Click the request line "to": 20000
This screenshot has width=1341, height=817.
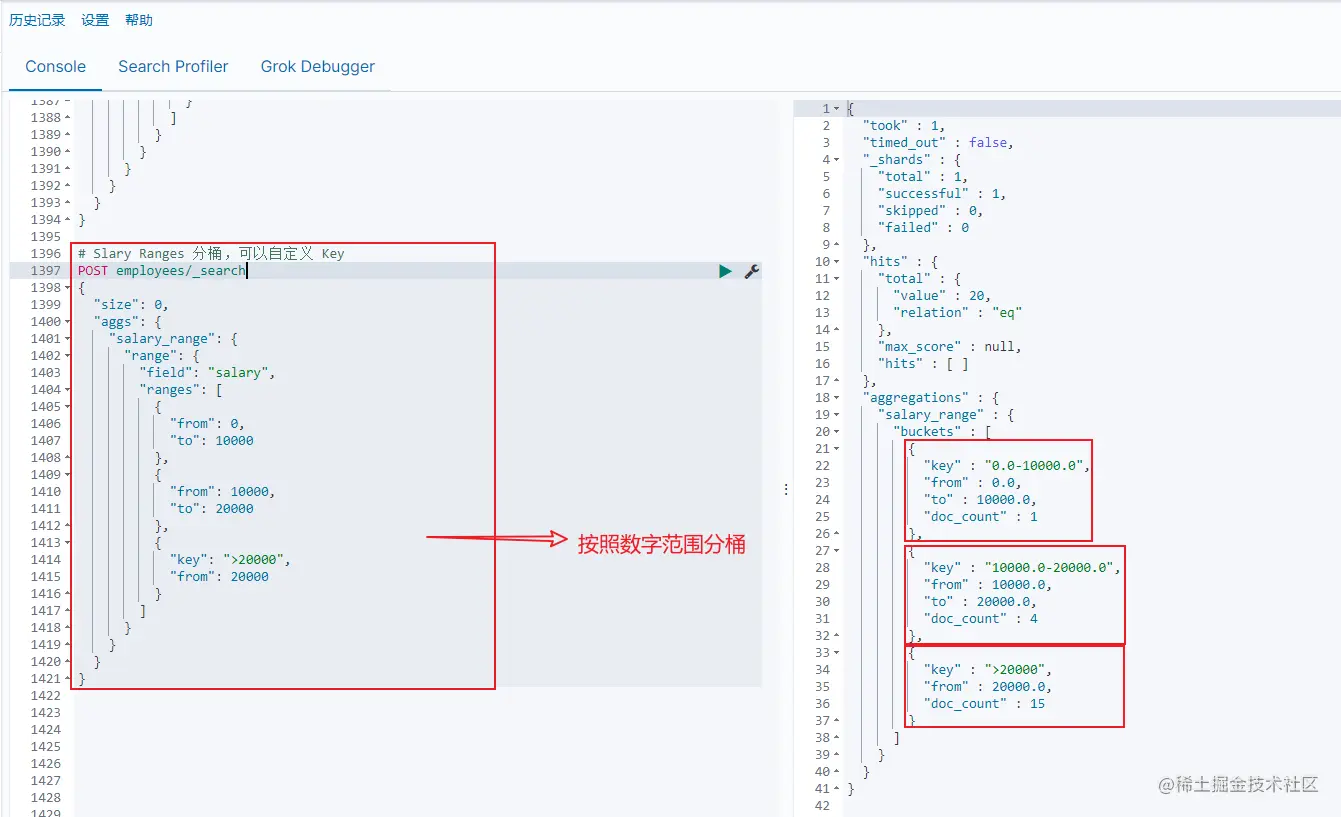pyautogui.click(x=212, y=509)
